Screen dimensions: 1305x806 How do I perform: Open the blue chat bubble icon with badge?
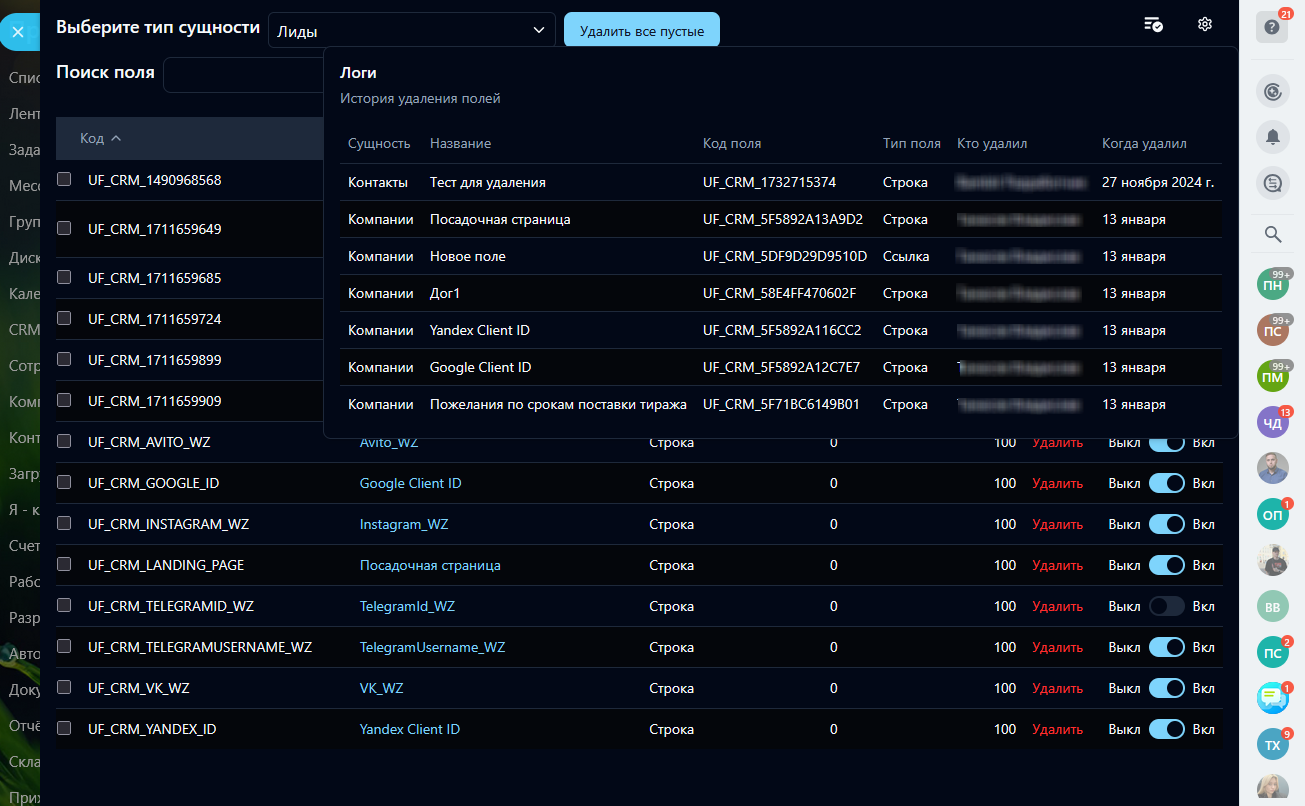(x=1272, y=697)
